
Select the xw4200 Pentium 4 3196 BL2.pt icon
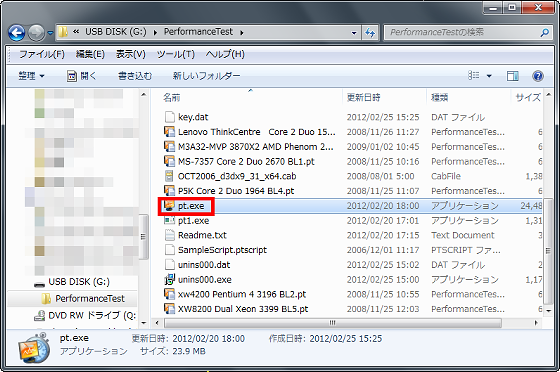pyautogui.click(x=169, y=294)
